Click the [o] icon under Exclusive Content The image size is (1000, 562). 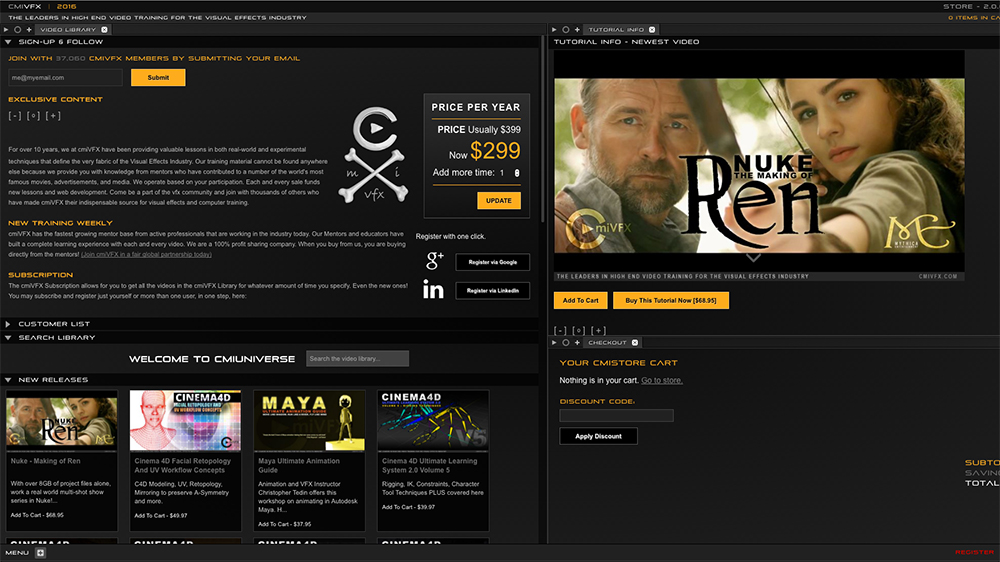pyautogui.click(x=34, y=116)
